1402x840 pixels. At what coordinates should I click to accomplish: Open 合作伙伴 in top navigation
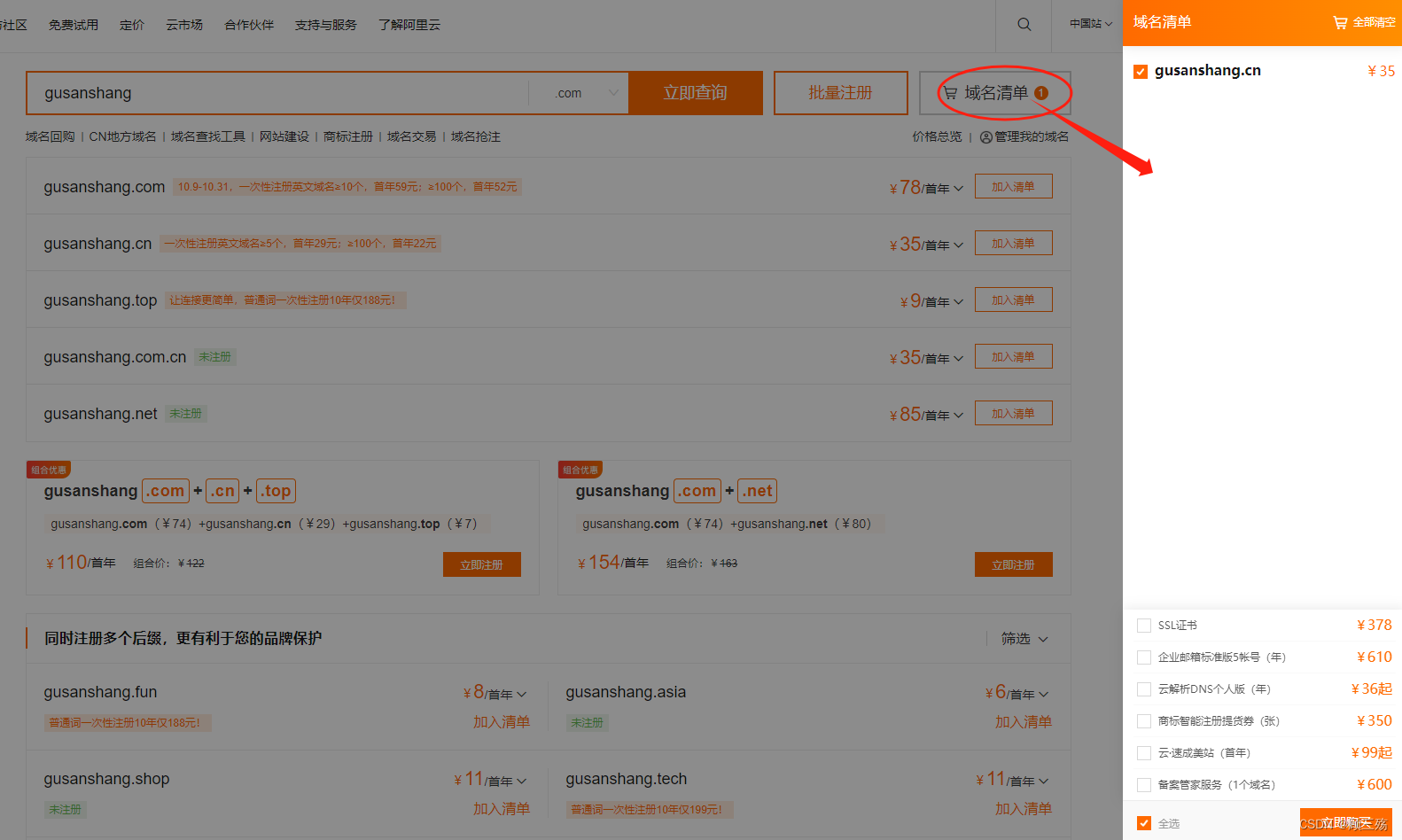click(x=249, y=25)
